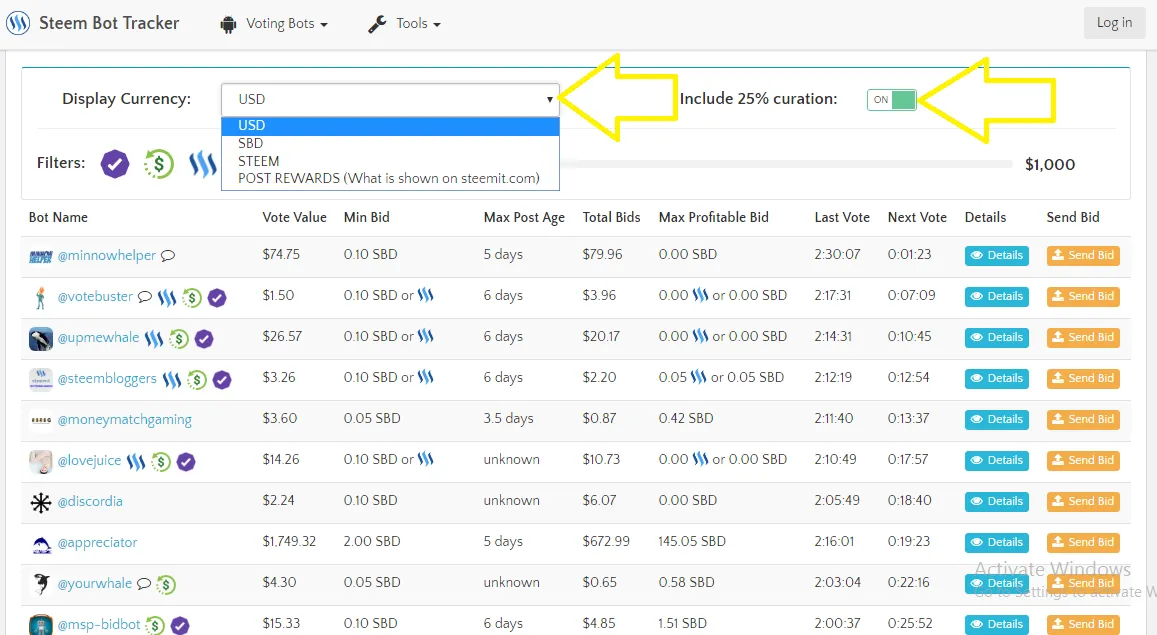Viewport: 1157px width, 635px height.
Task: Click the @msp-bidbot verified checkmark icon
Action: coord(180,625)
